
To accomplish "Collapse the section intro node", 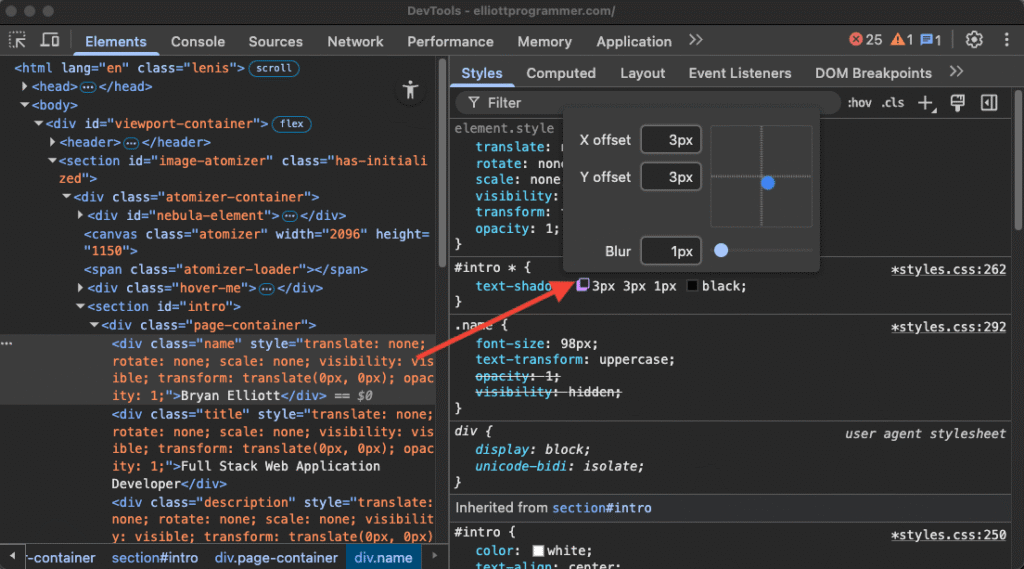I will coord(80,307).
